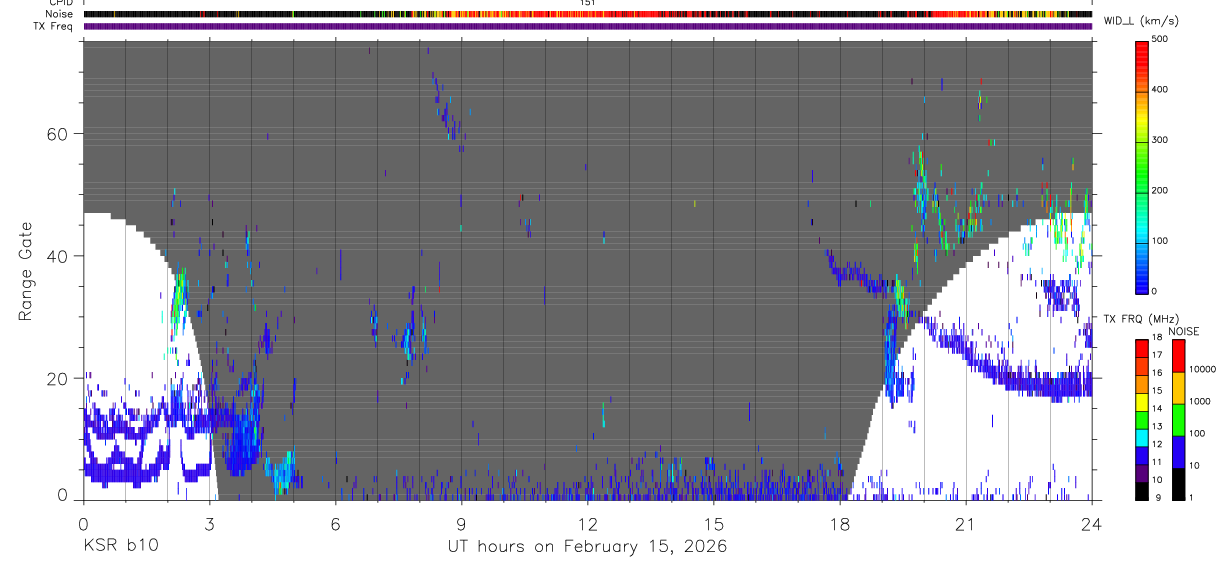
Task: Click the yellow 14 MHz swatch in TX FRQ legend
Action: [1143, 402]
